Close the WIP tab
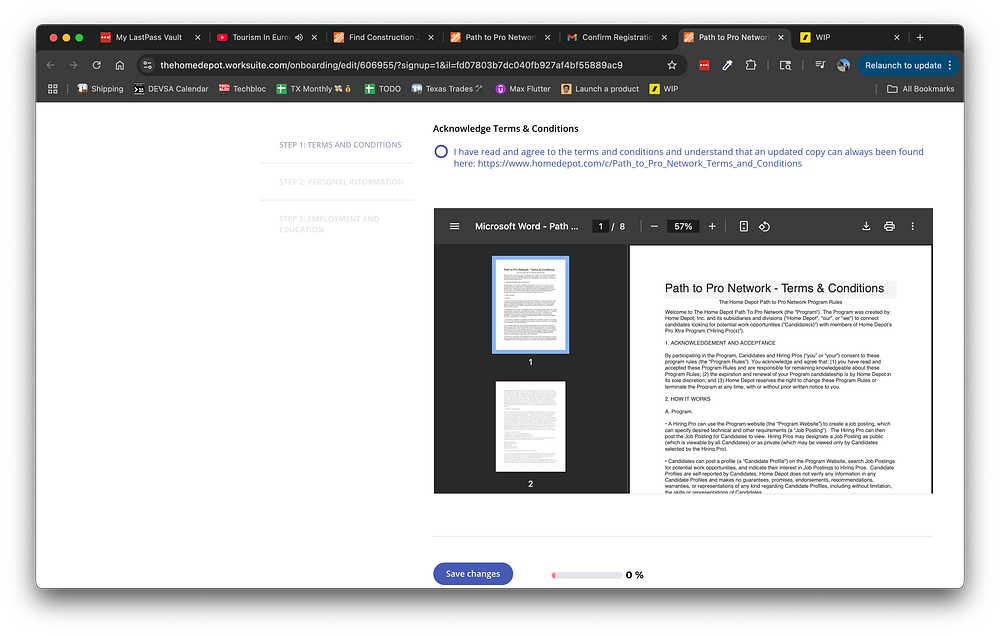The width and height of the screenshot is (1000, 636). (897, 38)
